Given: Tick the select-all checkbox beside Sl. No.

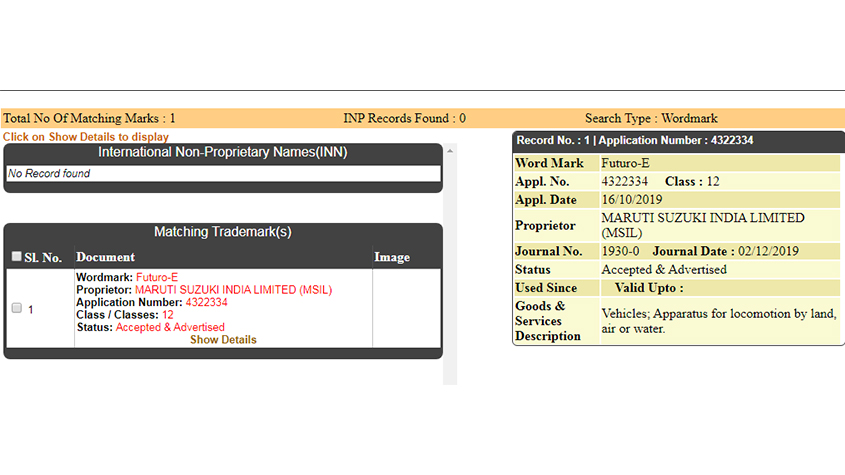Looking at the screenshot, I should [x=17, y=256].
